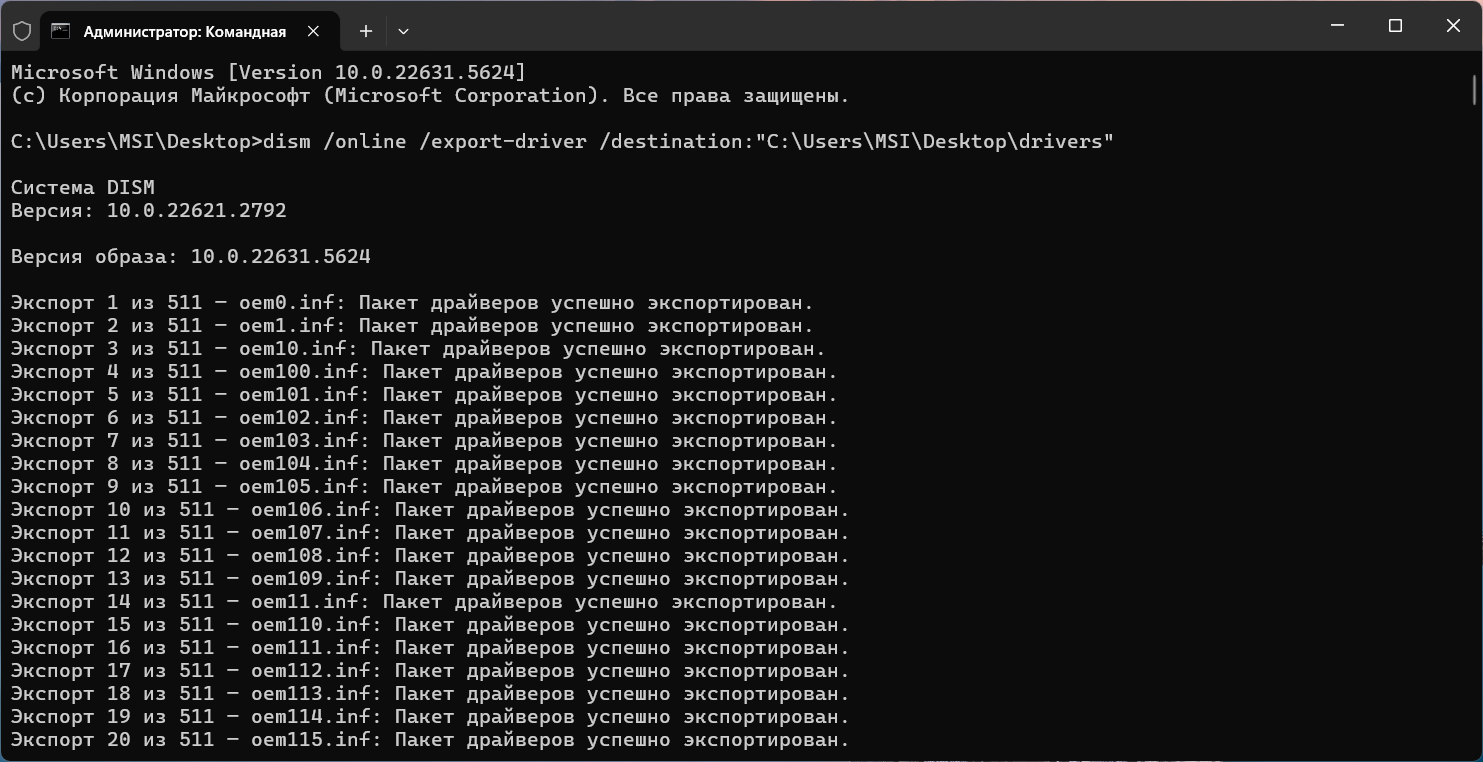The width and height of the screenshot is (1483, 762).
Task: Close the Администратор: Командная tab
Action: [313, 31]
